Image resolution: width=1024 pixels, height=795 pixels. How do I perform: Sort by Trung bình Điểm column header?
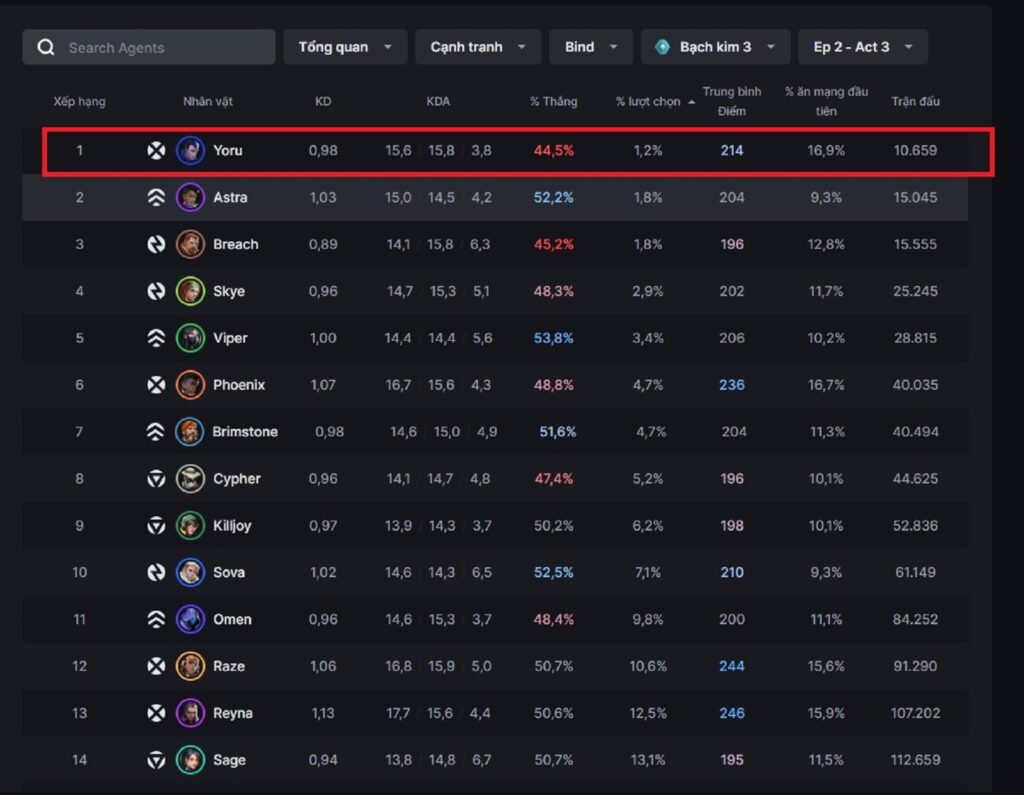(731, 101)
